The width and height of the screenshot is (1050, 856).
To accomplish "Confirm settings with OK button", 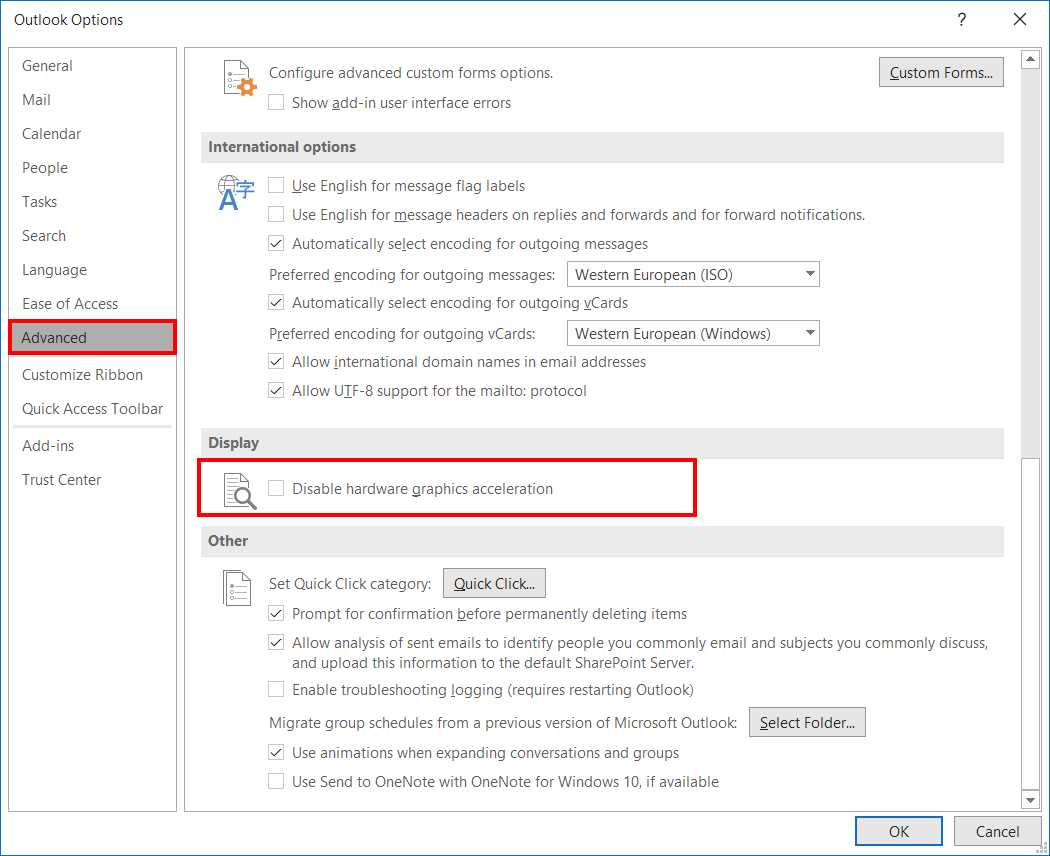I will coord(898,831).
